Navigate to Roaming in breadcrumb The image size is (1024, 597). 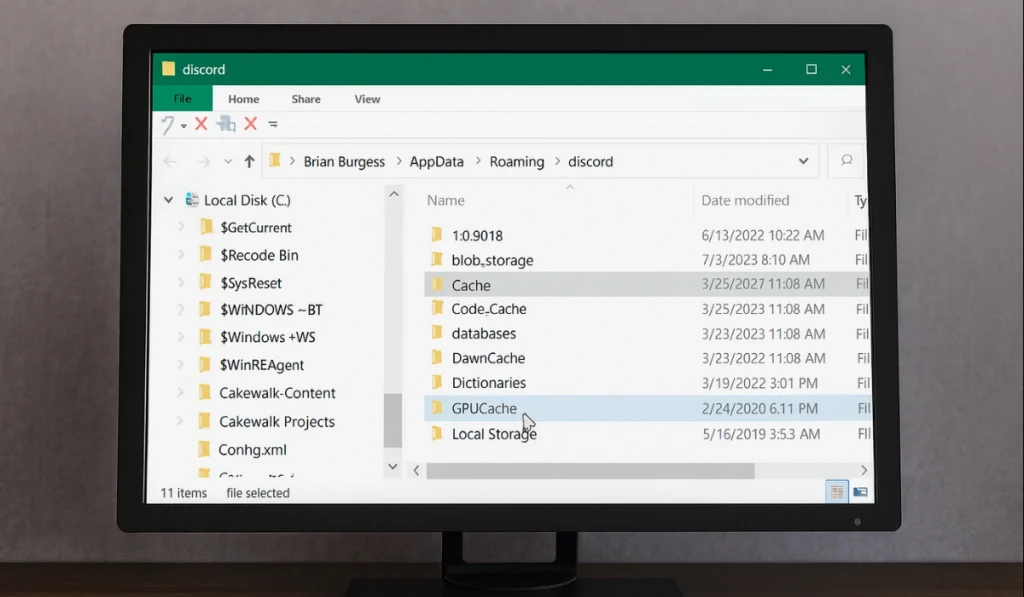(517, 161)
